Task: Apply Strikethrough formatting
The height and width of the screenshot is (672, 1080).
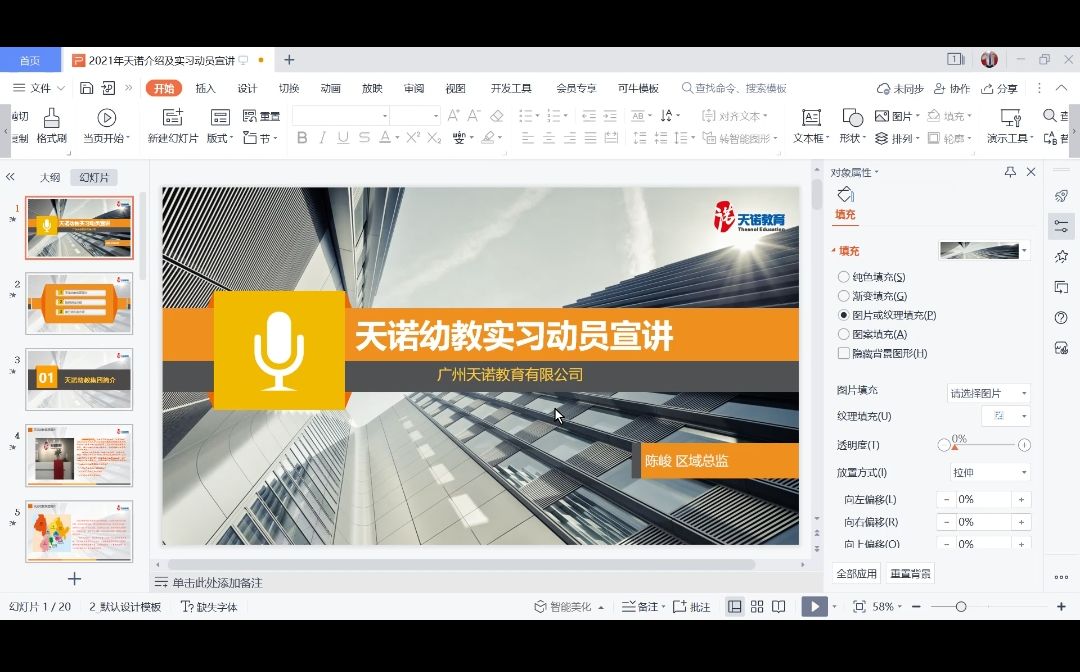Action: 364,138
